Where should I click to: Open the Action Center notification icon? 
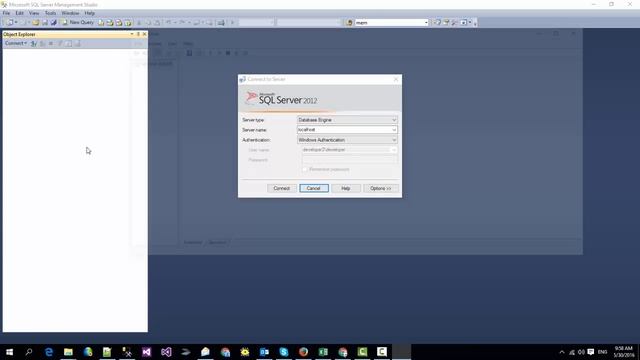(591, 352)
